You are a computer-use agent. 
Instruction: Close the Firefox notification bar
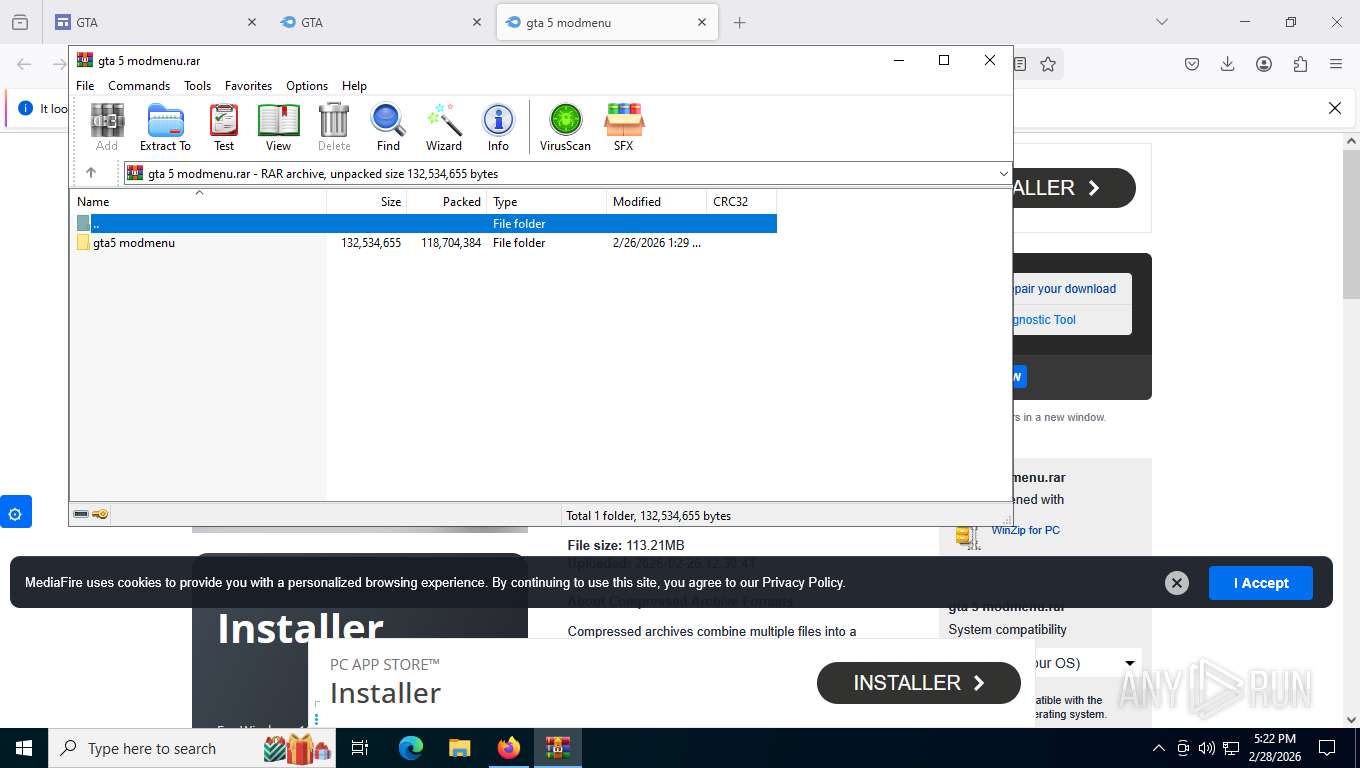pos(1334,108)
